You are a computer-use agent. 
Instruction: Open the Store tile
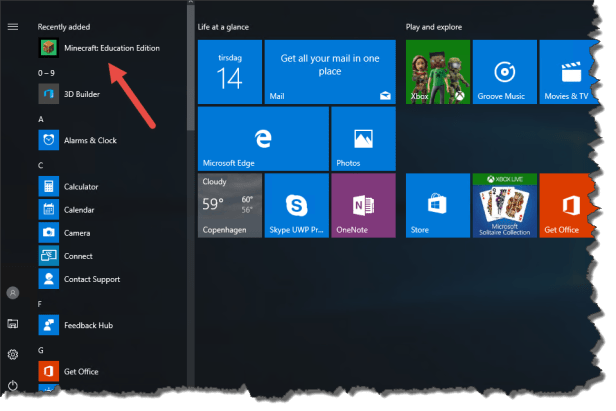(438, 205)
